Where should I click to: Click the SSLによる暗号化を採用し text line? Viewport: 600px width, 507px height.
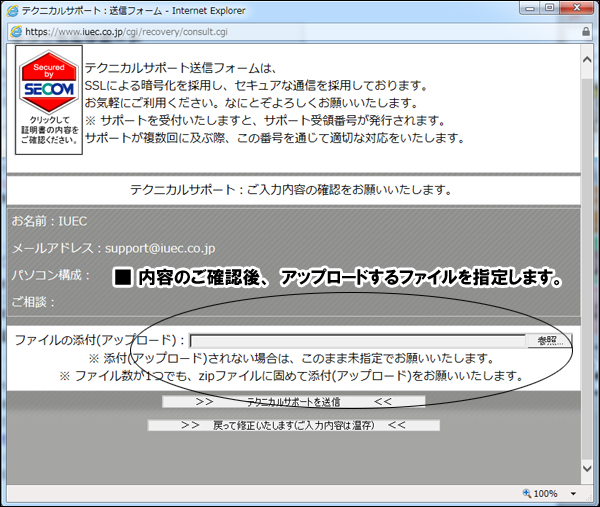(256, 85)
